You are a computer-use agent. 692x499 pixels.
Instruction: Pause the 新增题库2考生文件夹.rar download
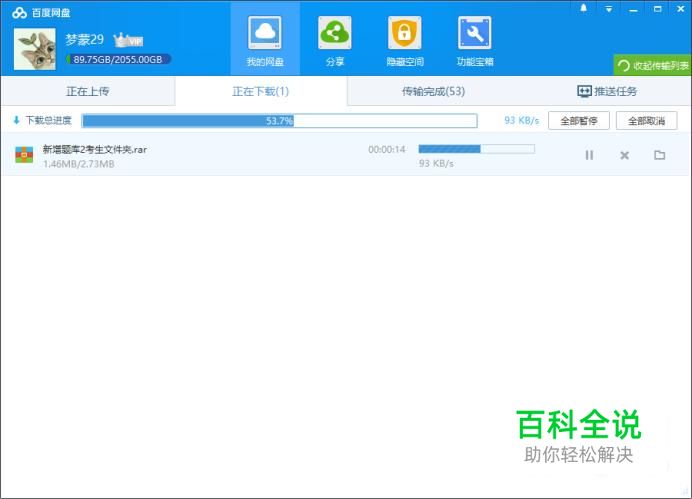point(589,155)
